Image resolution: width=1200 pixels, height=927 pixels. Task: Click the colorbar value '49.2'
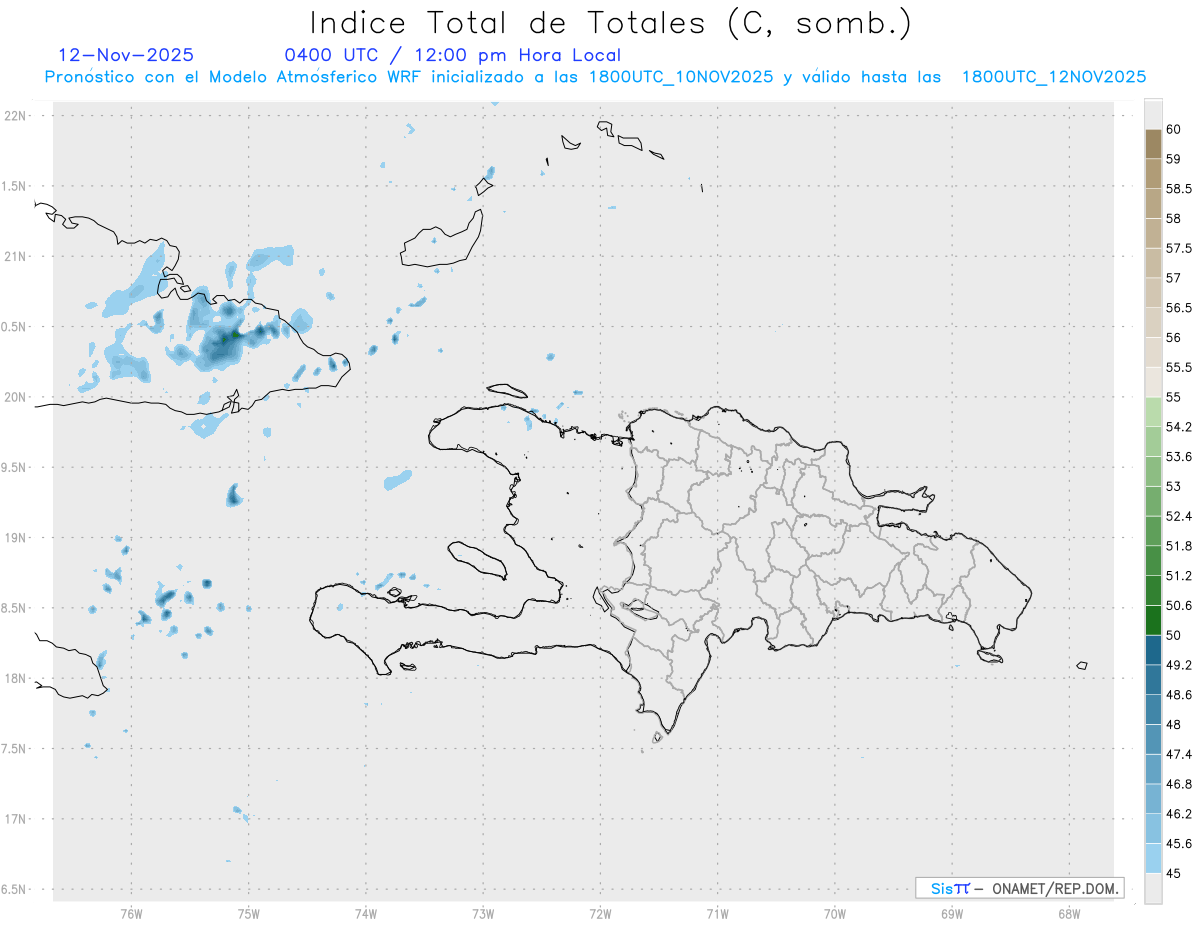coord(1178,665)
